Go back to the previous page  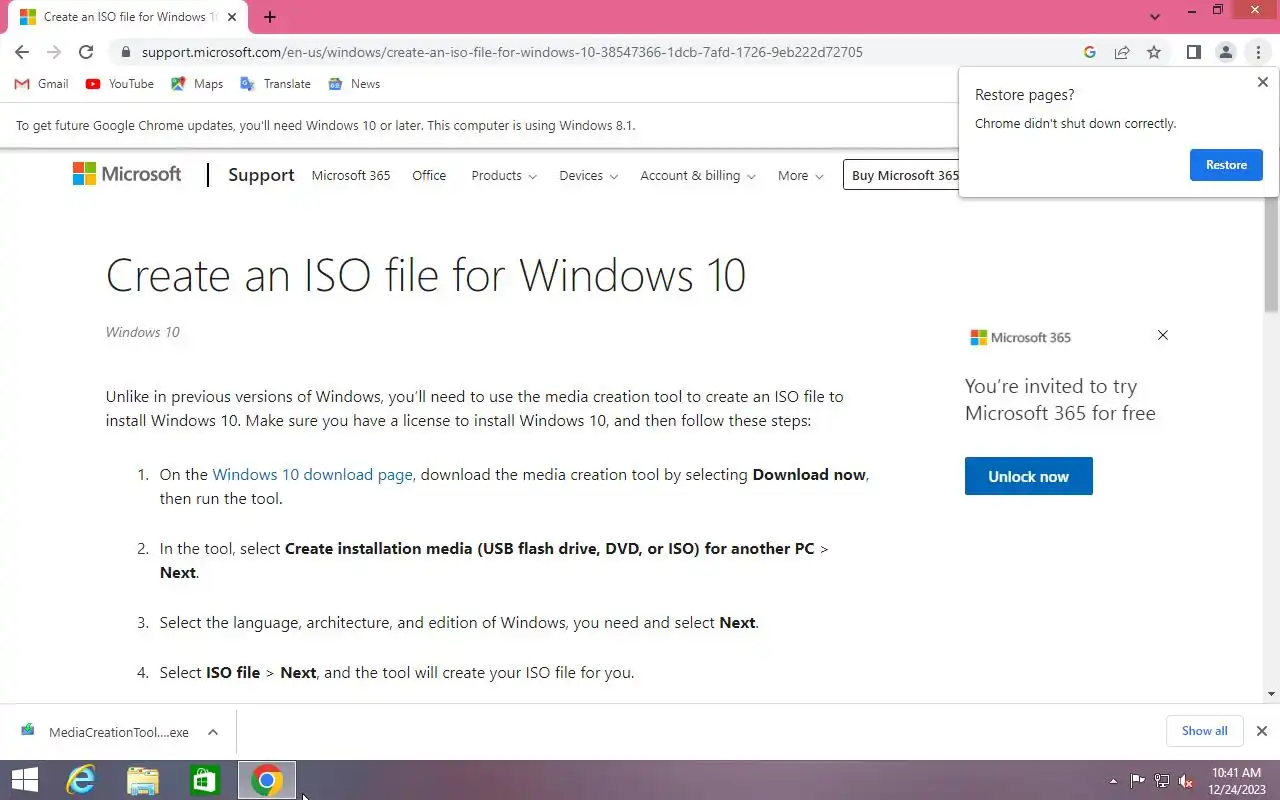pyautogui.click(x=22, y=52)
